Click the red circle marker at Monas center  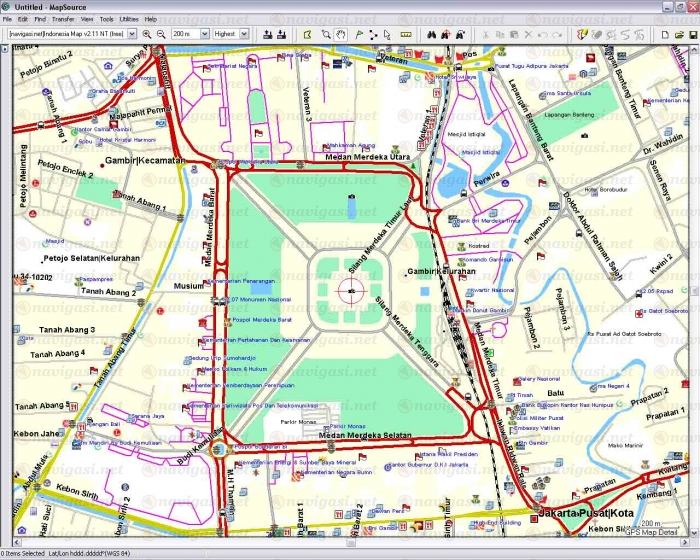click(350, 290)
